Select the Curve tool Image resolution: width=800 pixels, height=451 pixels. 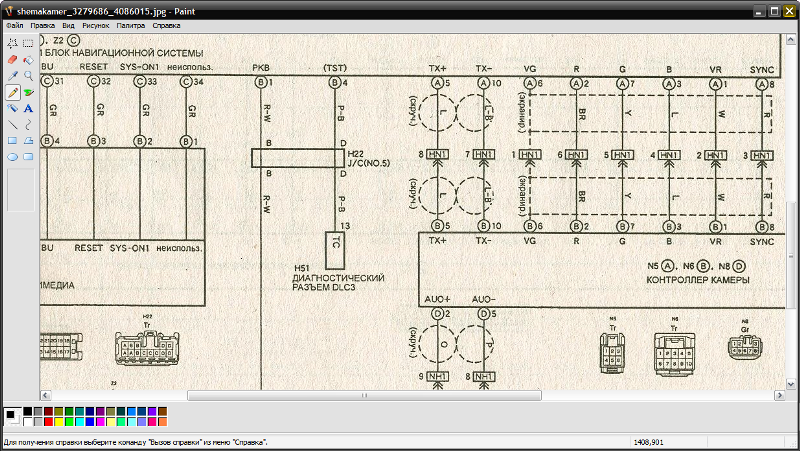tap(28, 124)
